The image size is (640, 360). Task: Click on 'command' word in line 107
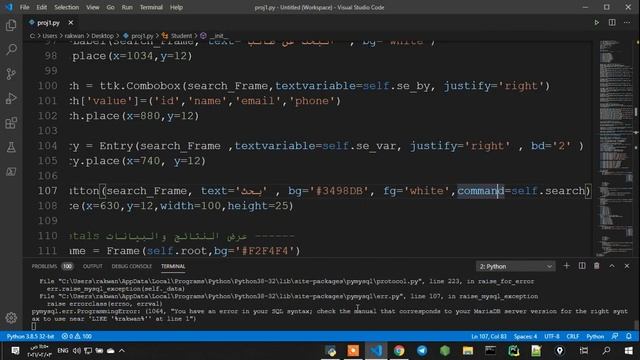point(481,191)
